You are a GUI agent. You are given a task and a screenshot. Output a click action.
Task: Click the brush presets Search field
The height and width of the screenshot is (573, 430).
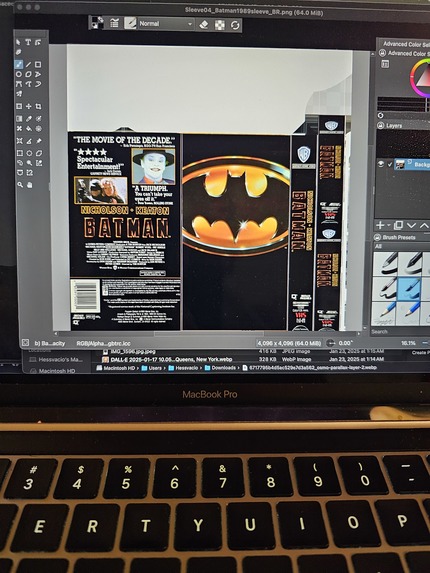[400, 332]
